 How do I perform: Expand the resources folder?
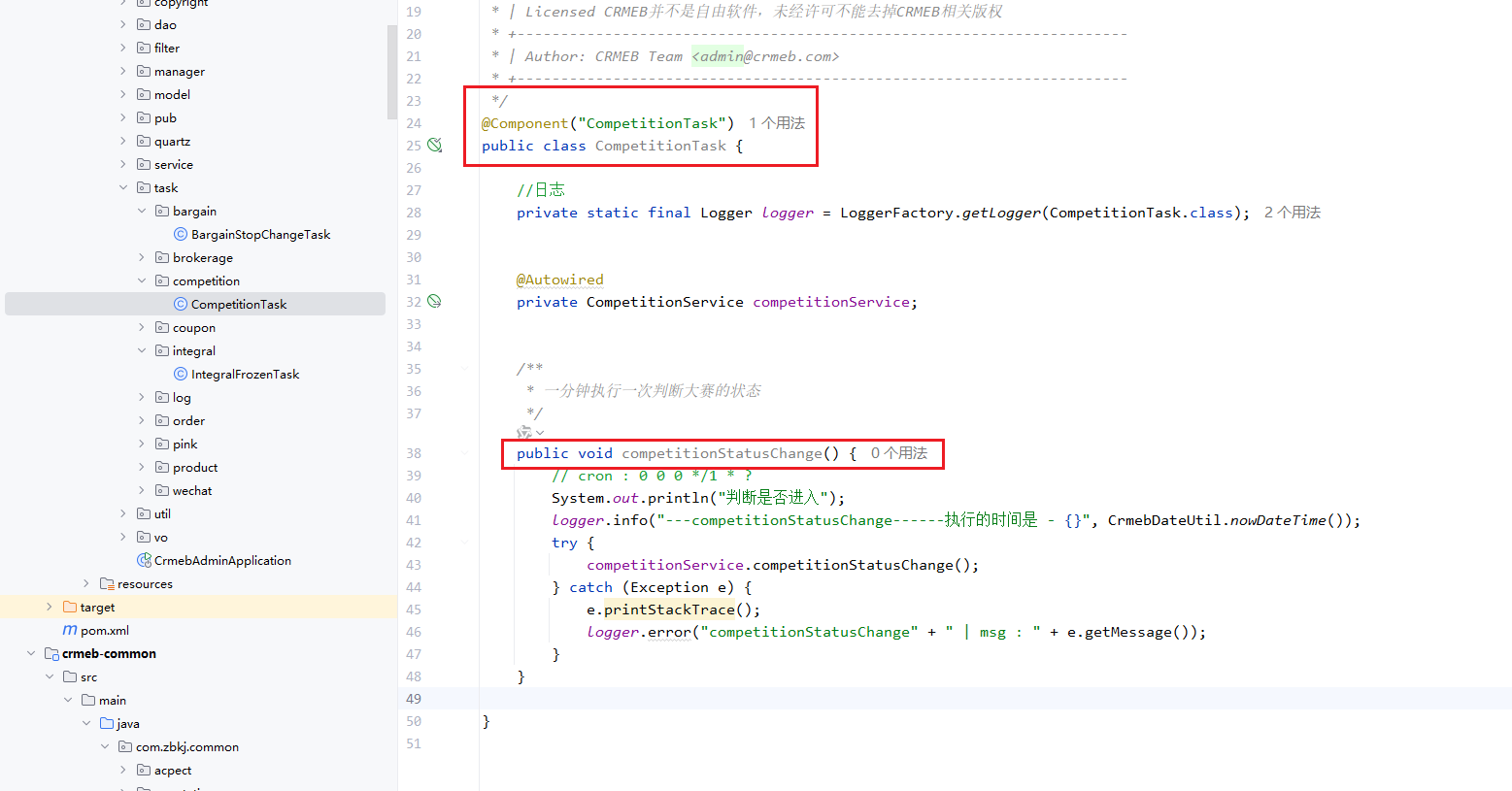coord(86,583)
